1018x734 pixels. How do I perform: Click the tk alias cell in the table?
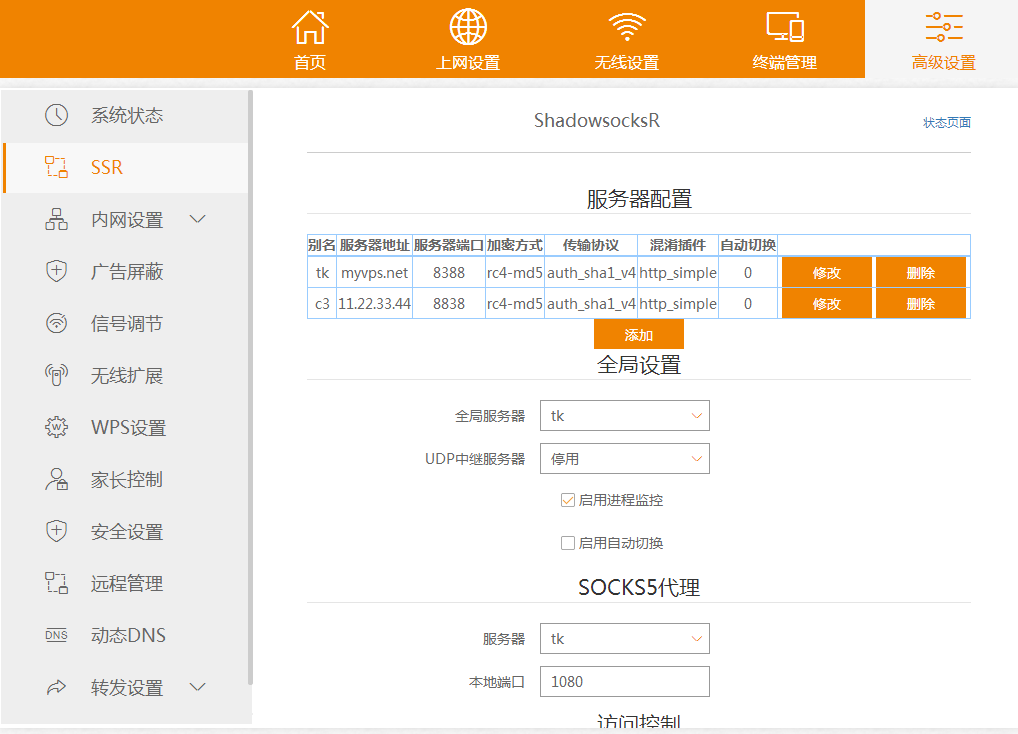click(x=322, y=273)
